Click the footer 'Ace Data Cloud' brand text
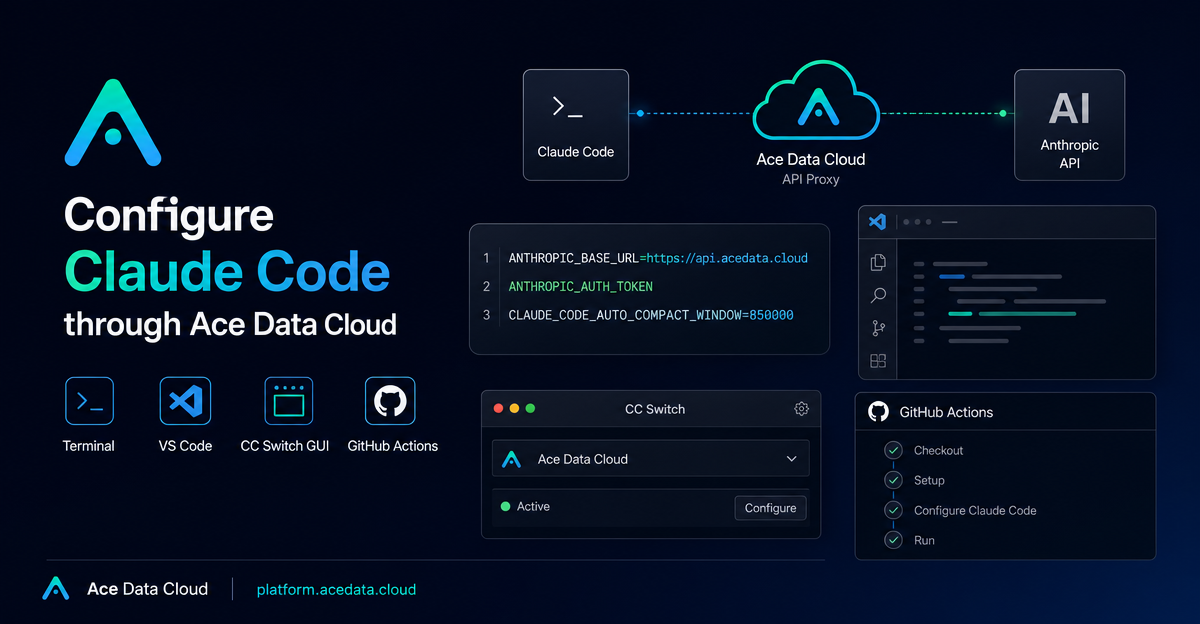 pyautogui.click(x=147, y=589)
